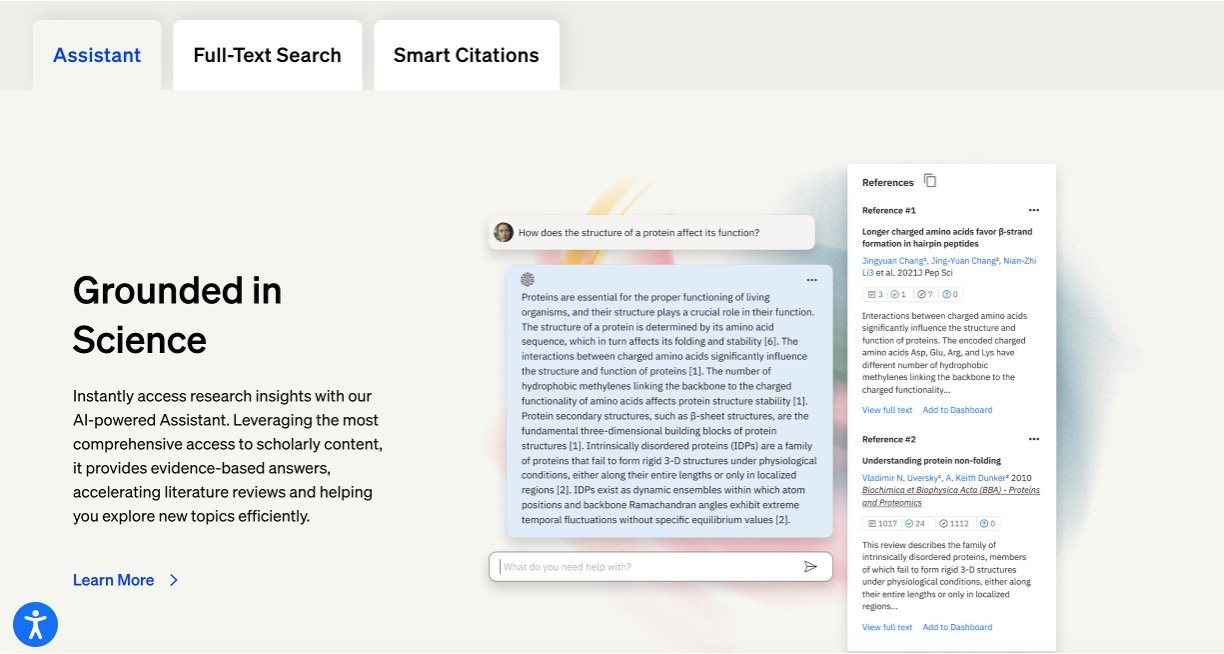The width and height of the screenshot is (1224, 654).
Task: Open three-dot menu for Reference #2
Action: 1034,439
